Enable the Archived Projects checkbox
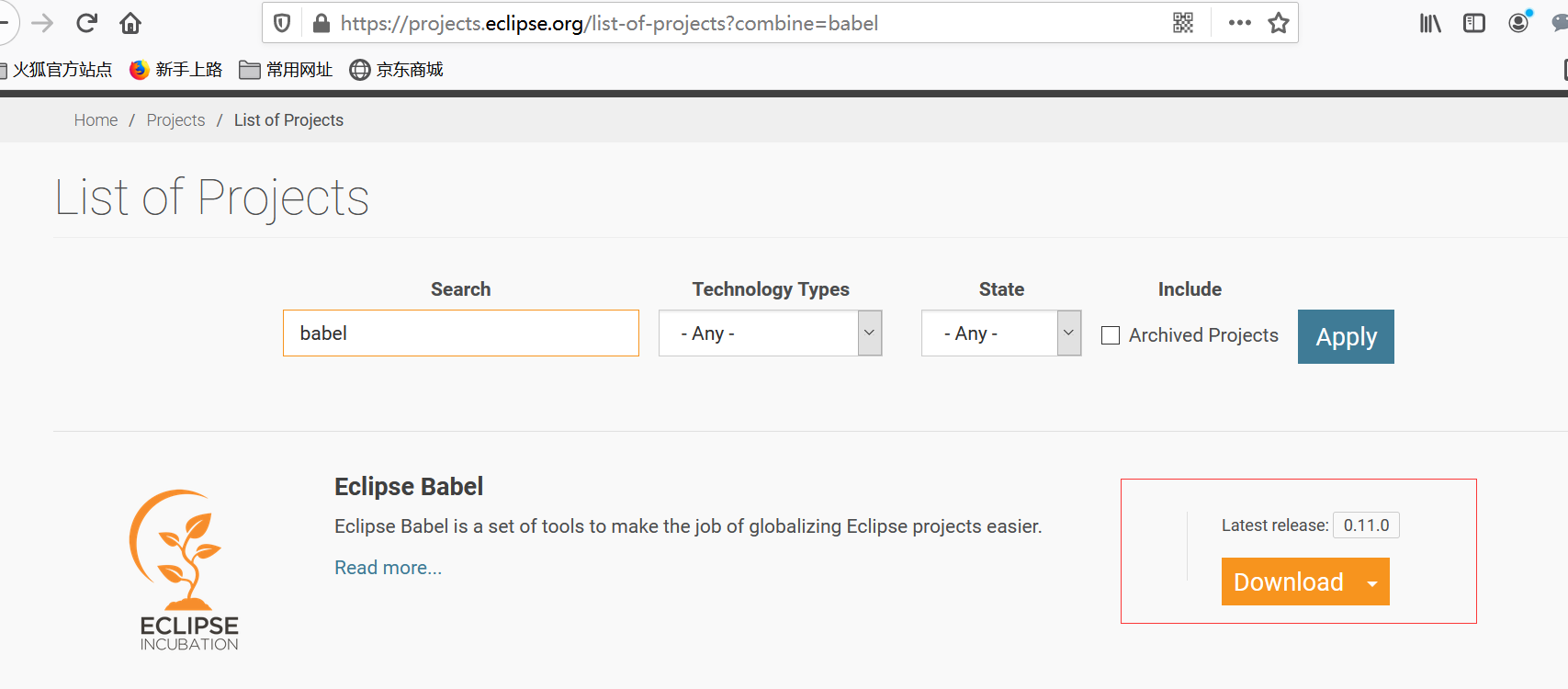The image size is (1568, 689). (1111, 335)
